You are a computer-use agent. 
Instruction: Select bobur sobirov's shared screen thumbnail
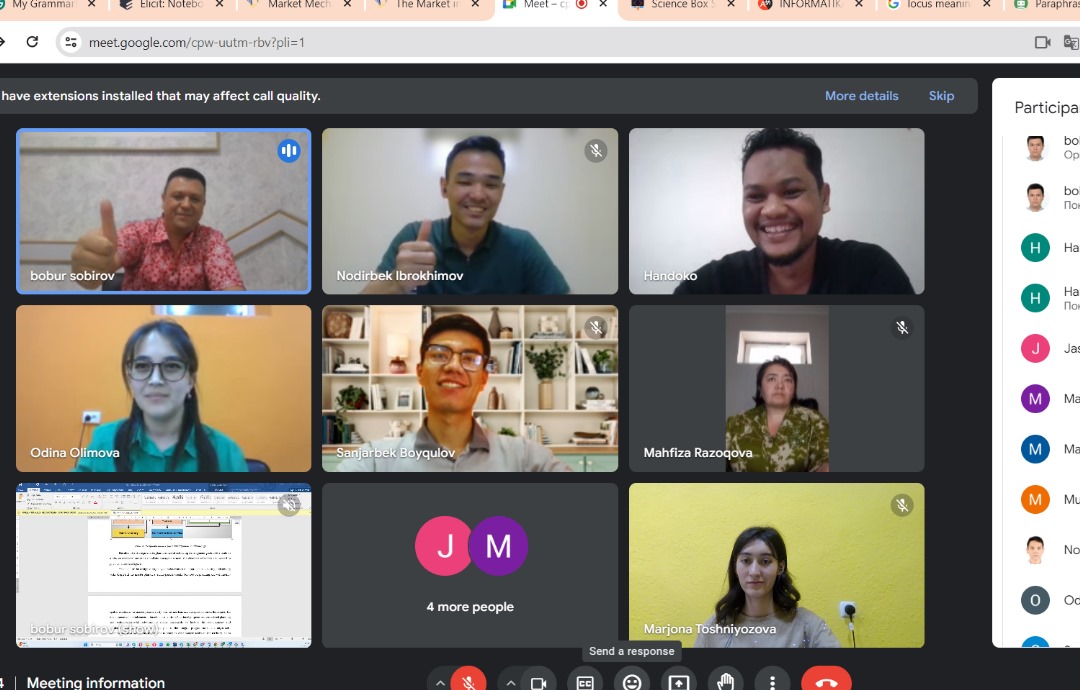click(164, 565)
